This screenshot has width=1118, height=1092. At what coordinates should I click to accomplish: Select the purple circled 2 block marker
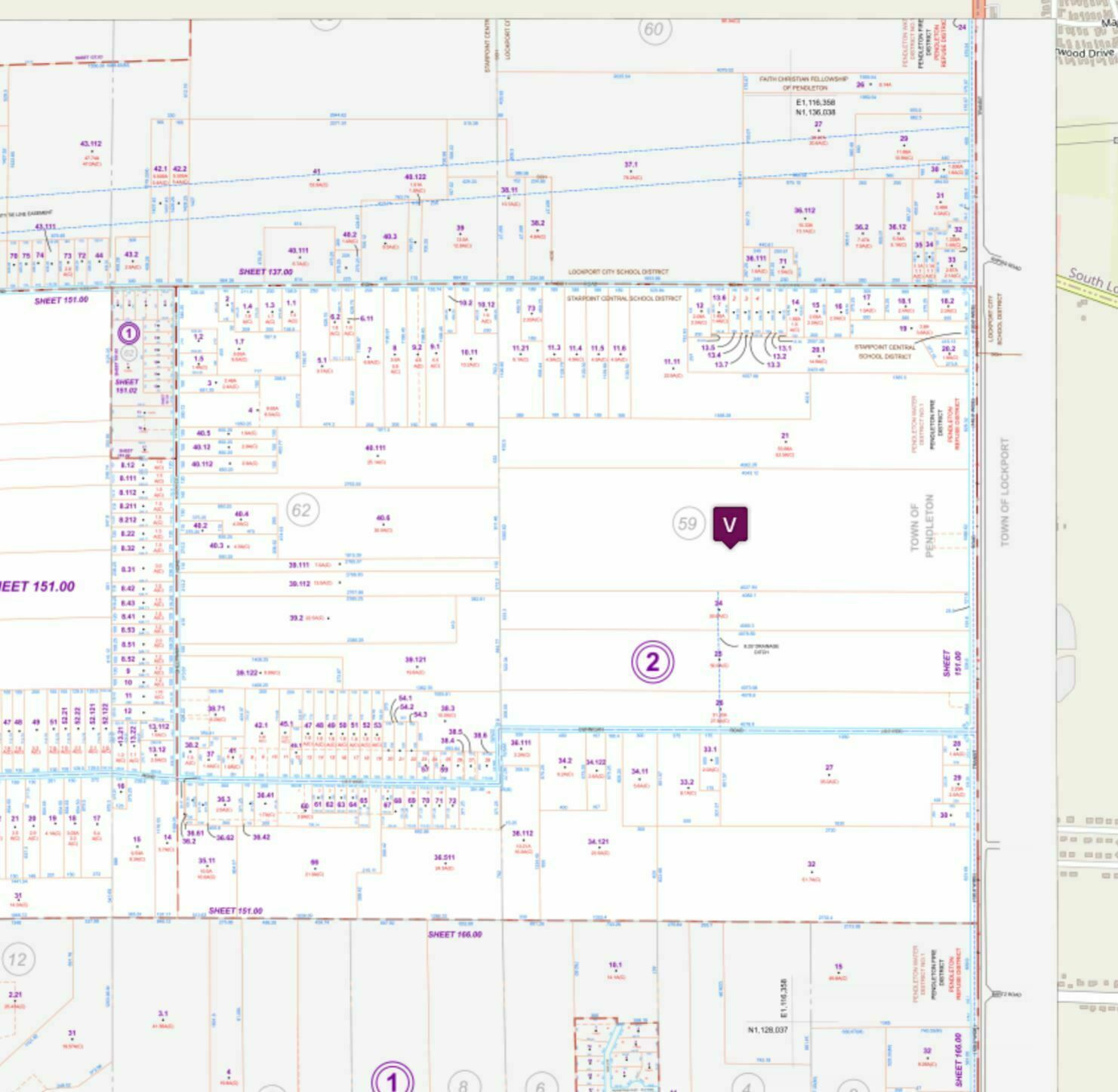coord(652,662)
